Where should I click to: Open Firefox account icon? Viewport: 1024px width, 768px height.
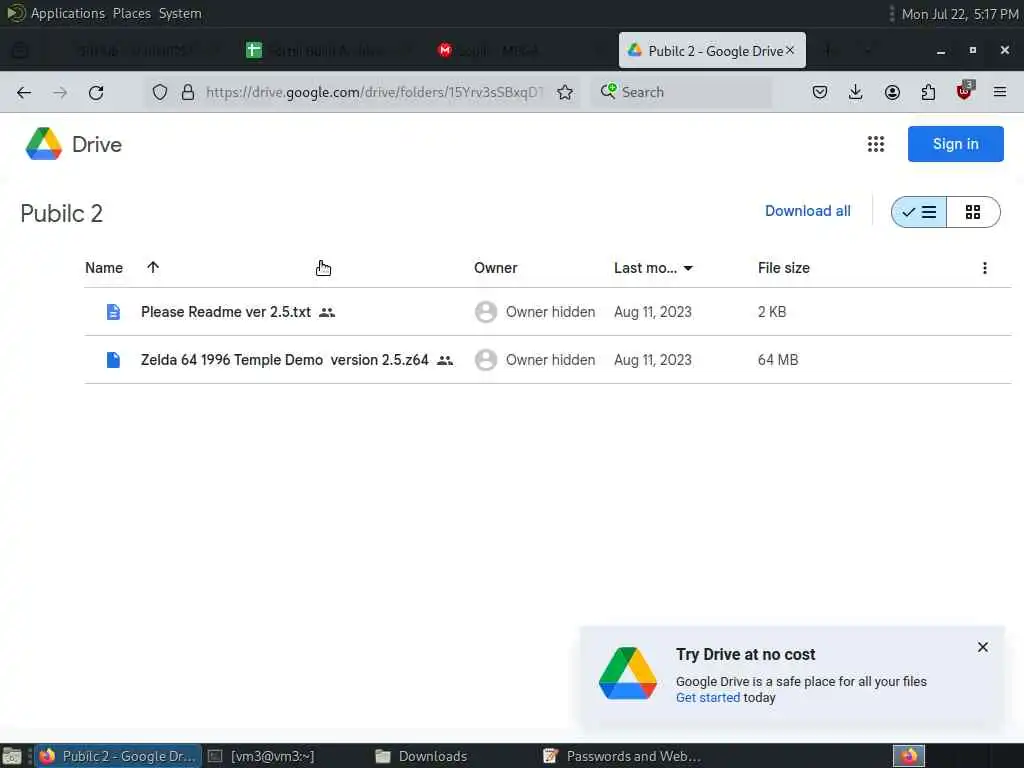(892, 92)
